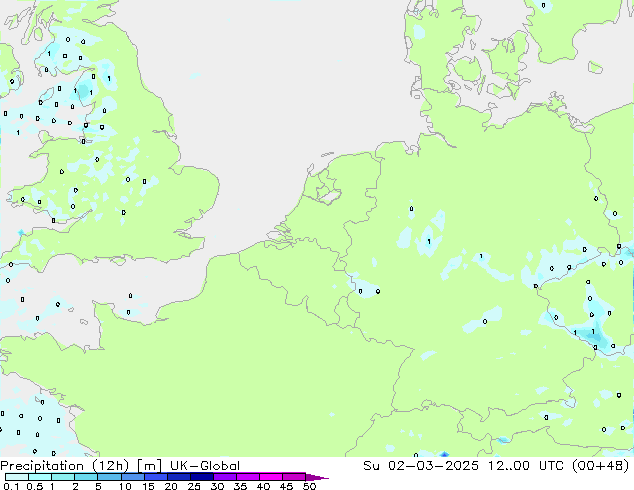Image resolution: width=634 pixels, height=490 pixels.
Task: Click the '(00+48)' forecast offset text
Action: click(x=600, y=466)
